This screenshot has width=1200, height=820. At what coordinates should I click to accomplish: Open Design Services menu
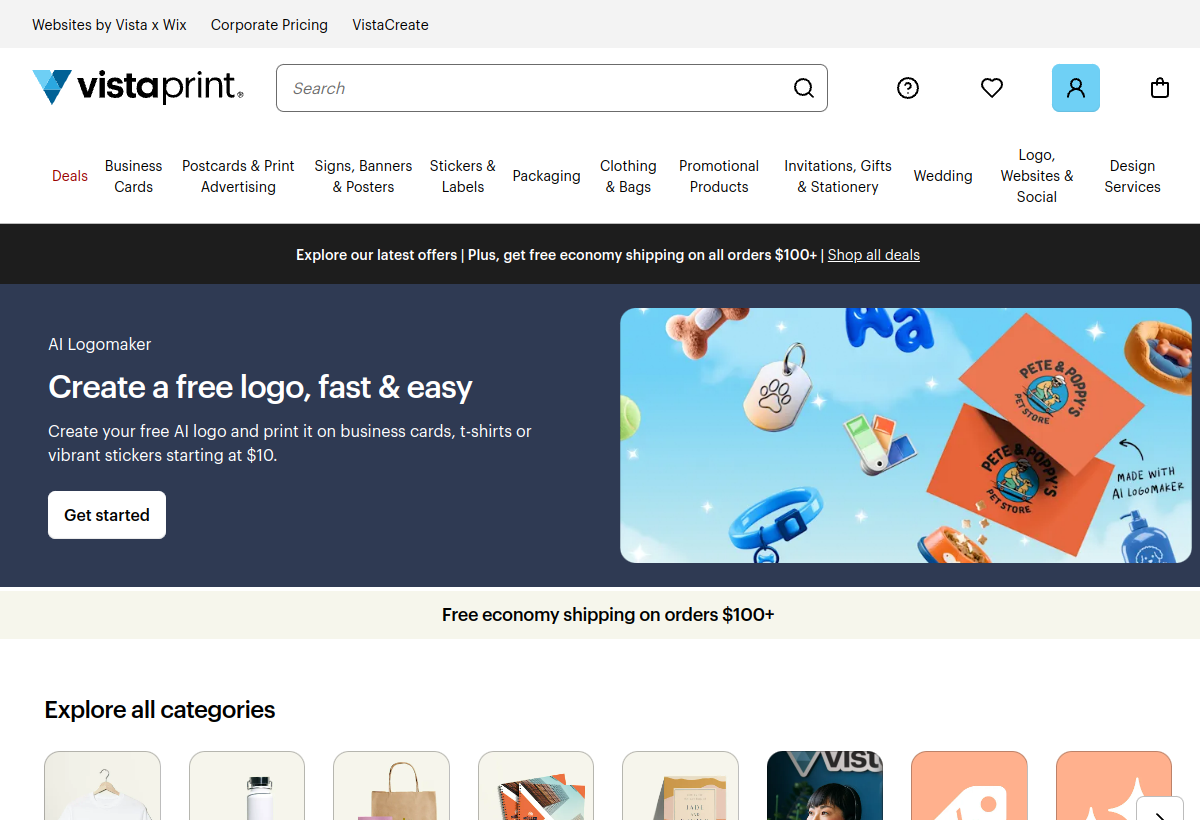(x=1132, y=176)
